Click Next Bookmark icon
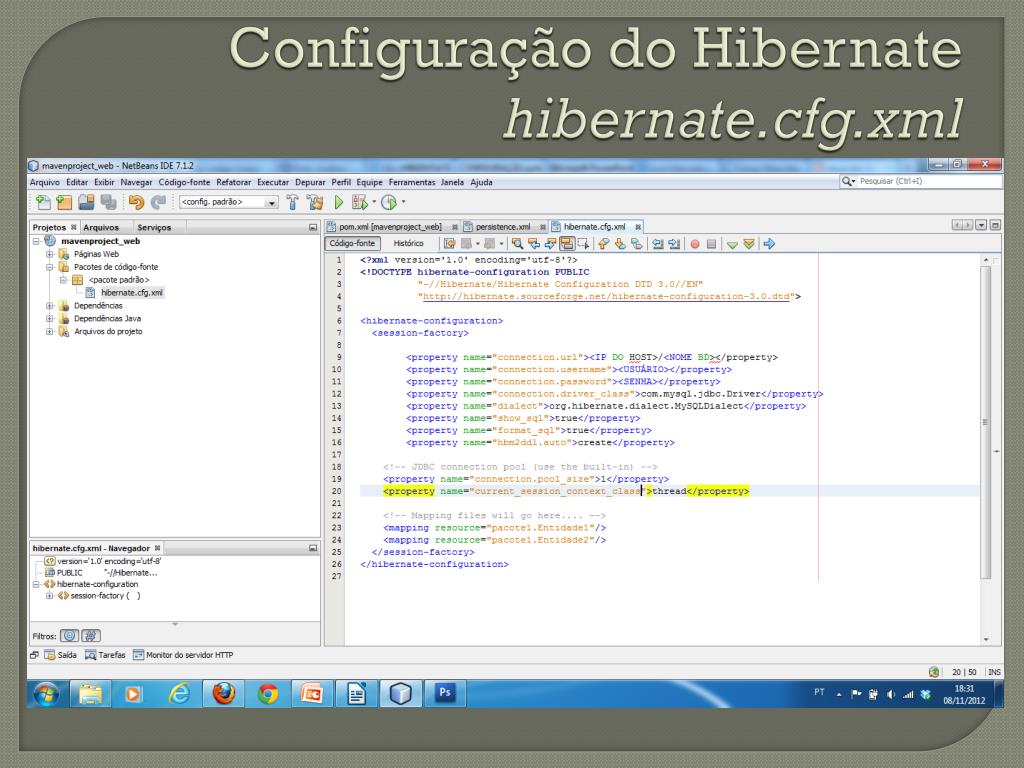Screen dimensions: 1024x768 click(620, 244)
